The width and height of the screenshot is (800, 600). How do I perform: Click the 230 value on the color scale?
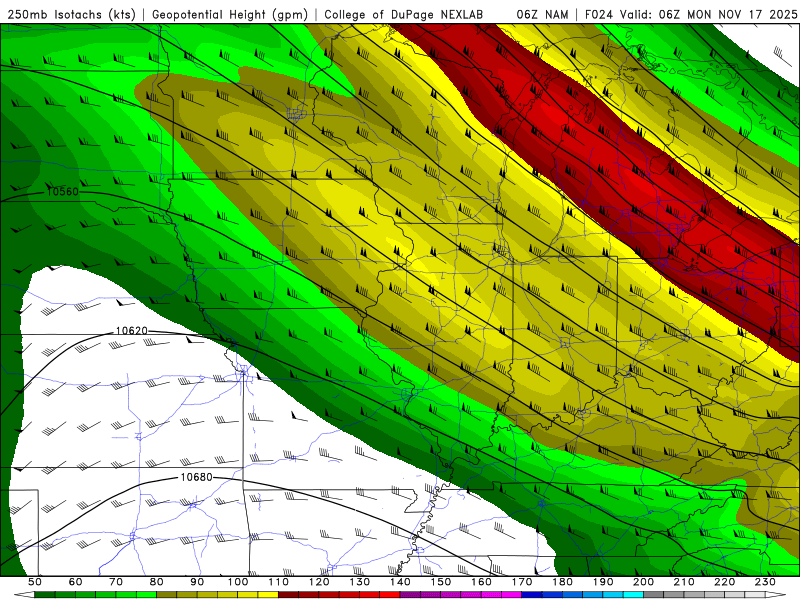[x=765, y=582]
